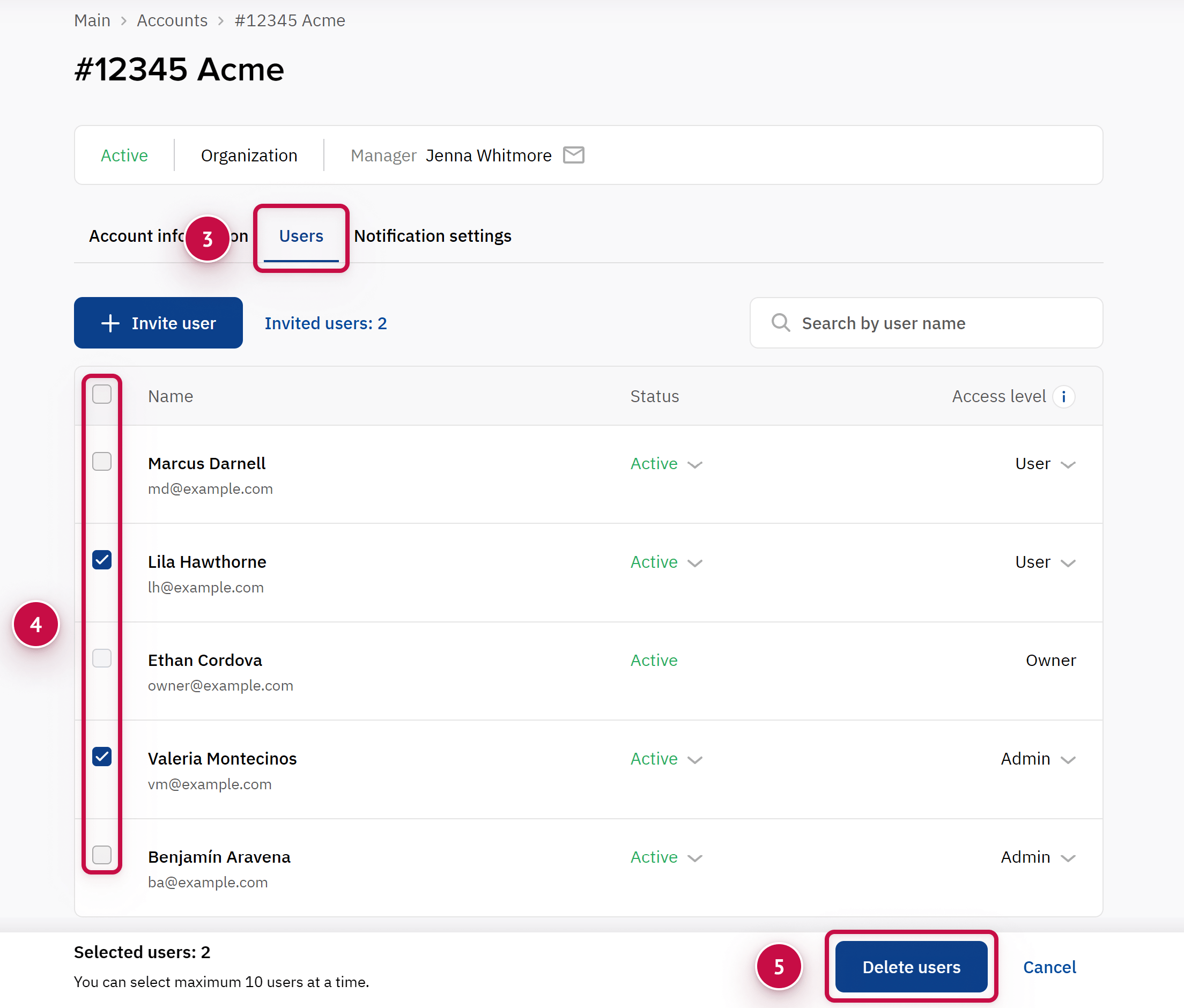Toggle the select-all users checkbox

point(102,394)
